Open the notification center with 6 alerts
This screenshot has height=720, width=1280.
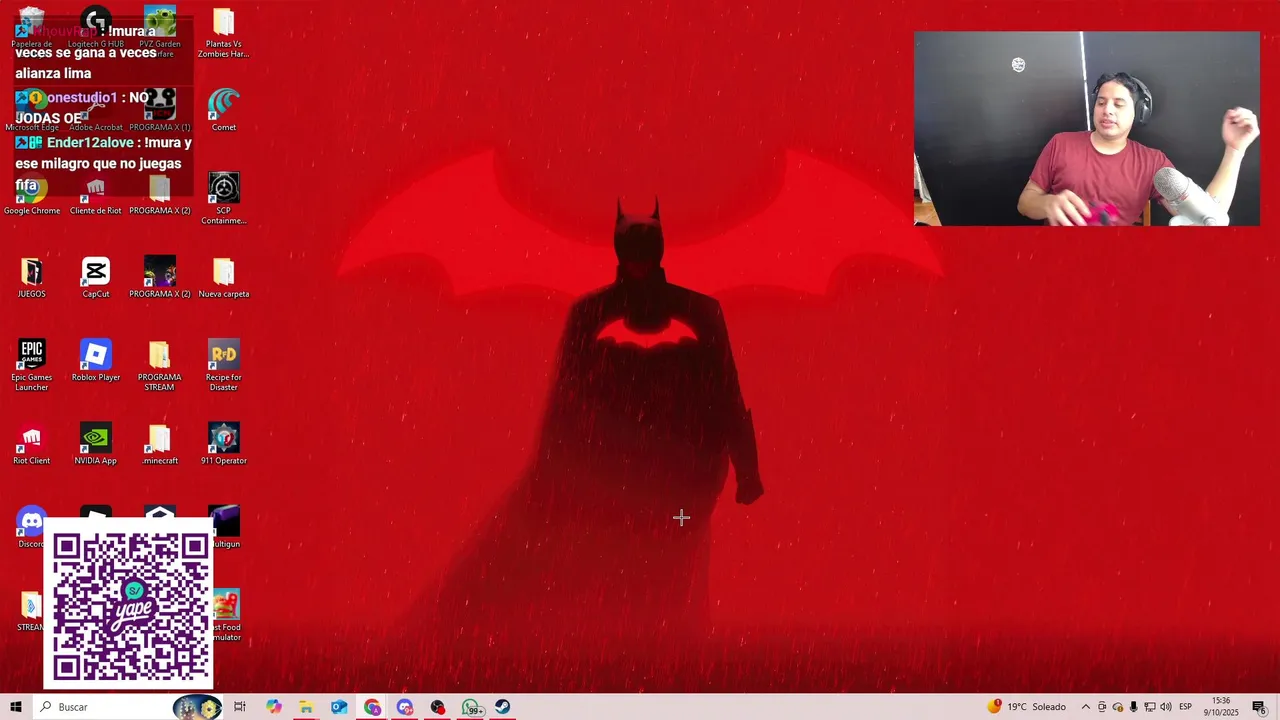[x=1259, y=707]
